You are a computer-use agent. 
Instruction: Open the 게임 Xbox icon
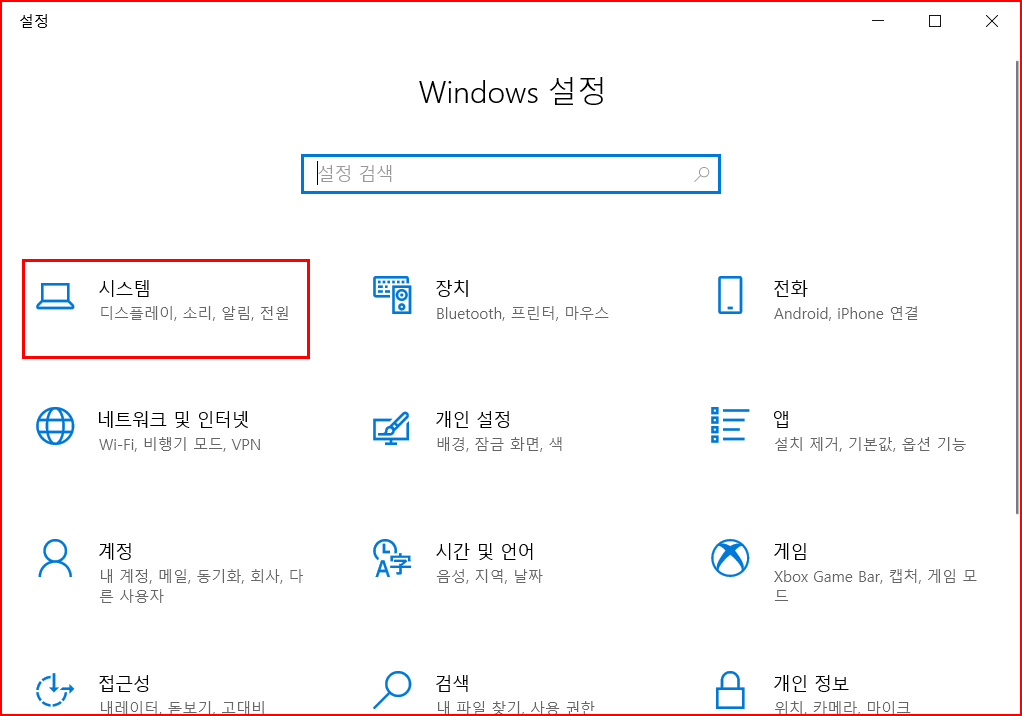tap(729, 558)
